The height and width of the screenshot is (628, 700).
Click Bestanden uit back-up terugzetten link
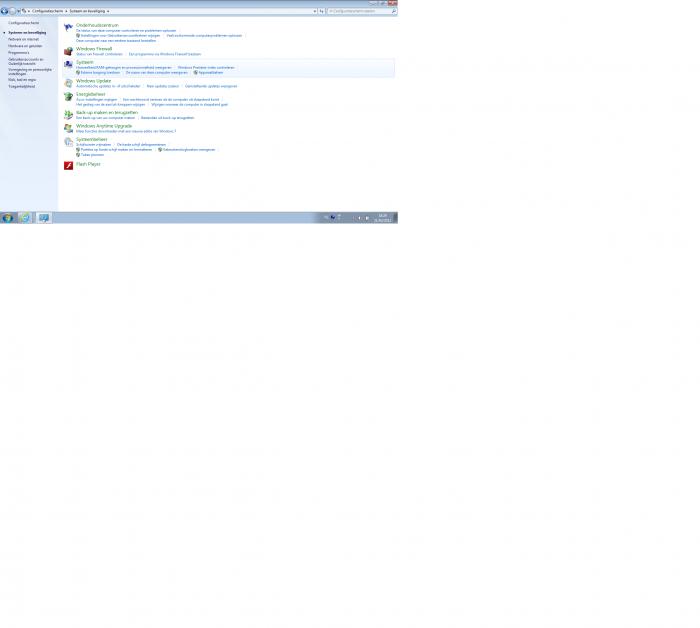167,118
